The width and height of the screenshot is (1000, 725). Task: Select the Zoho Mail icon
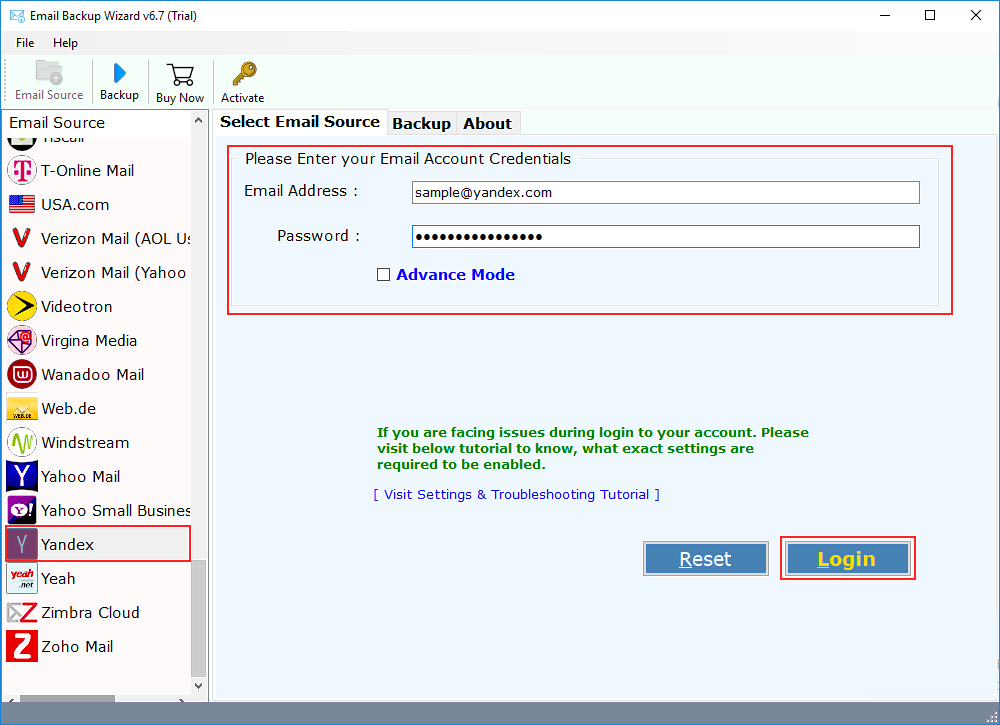[x=22, y=646]
